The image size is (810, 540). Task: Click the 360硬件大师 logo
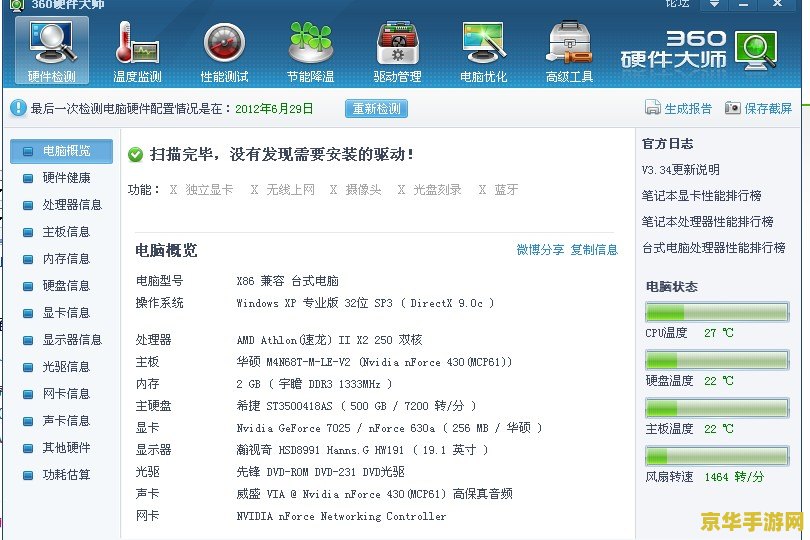coord(699,50)
